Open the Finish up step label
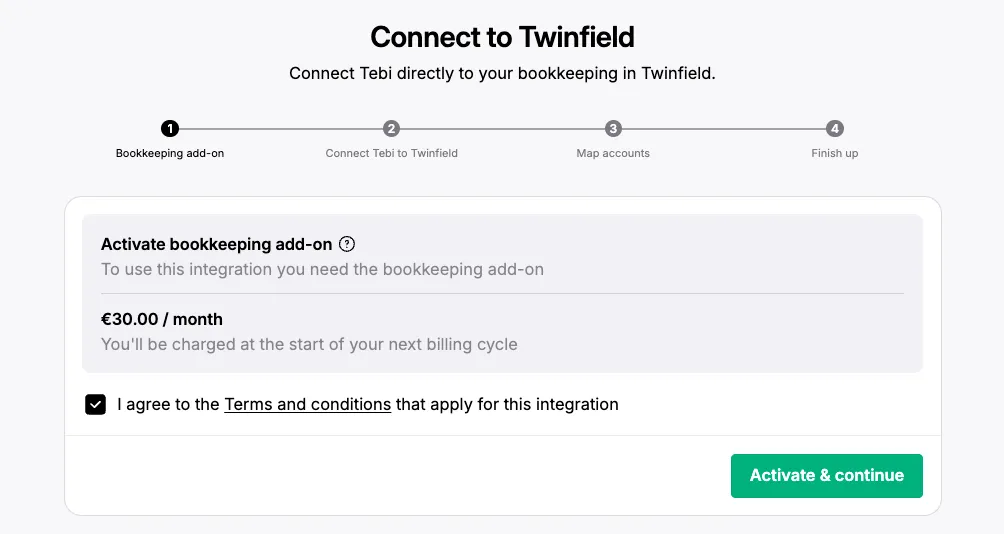The width and height of the screenshot is (1004, 534). click(x=835, y=154)
